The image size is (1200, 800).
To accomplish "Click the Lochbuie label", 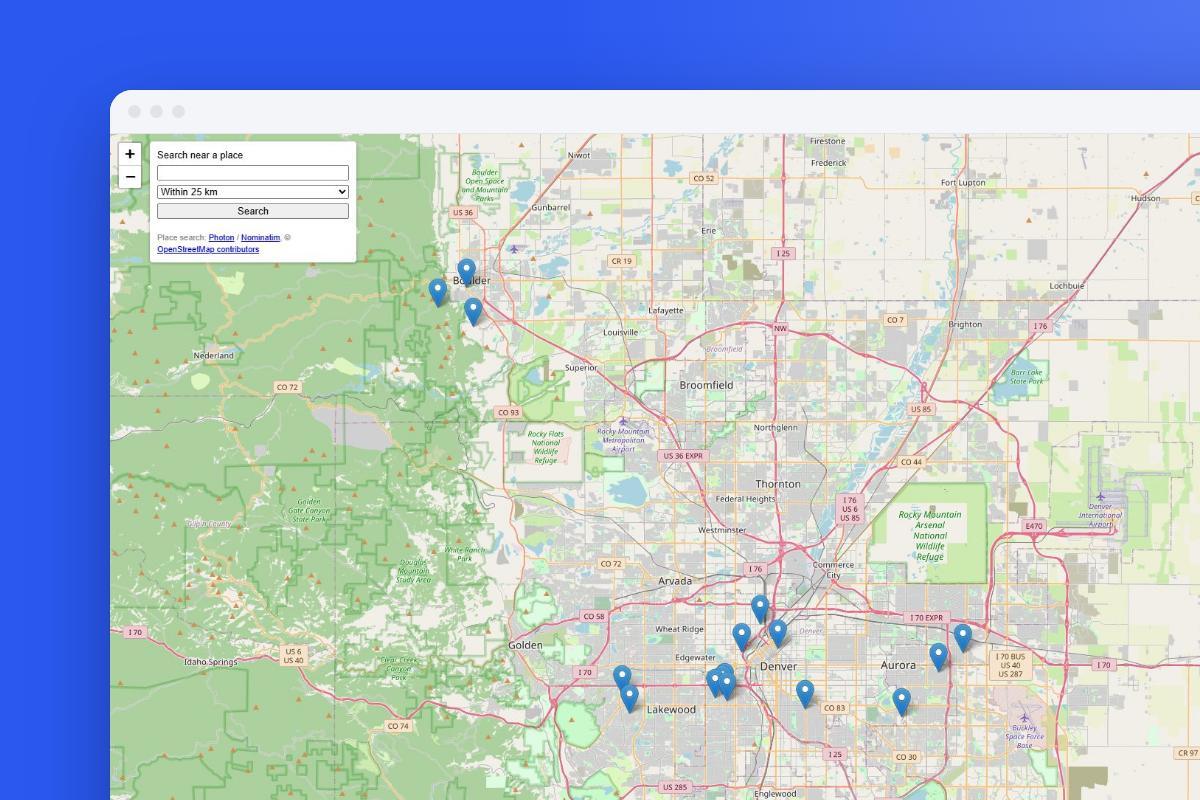I will [1067, 285].
